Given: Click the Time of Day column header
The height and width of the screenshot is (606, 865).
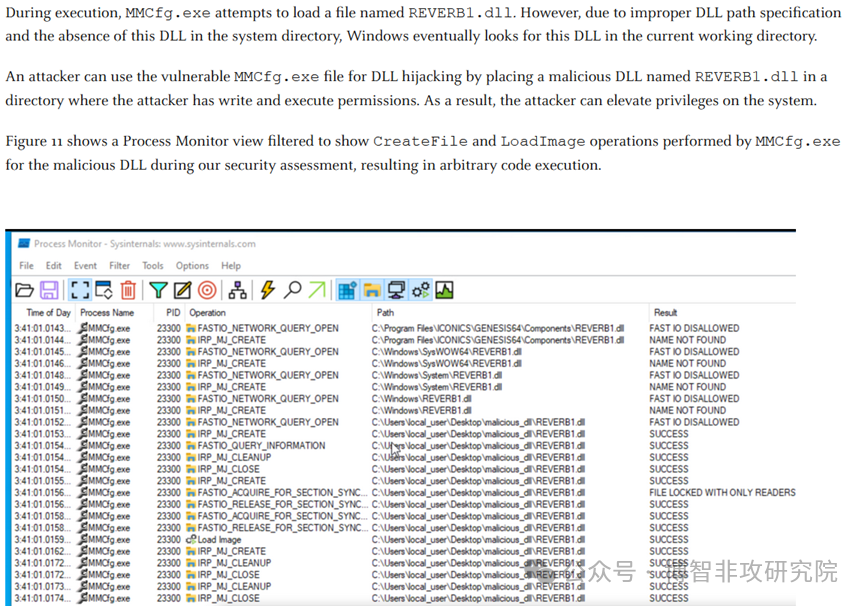Looking at the screenshot, I should point(48,313).
